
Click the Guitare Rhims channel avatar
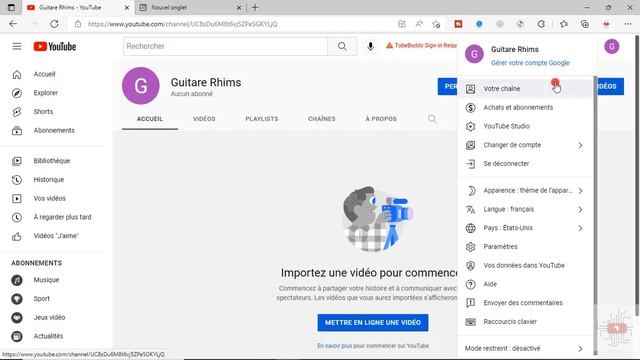[x=141, y=86]
